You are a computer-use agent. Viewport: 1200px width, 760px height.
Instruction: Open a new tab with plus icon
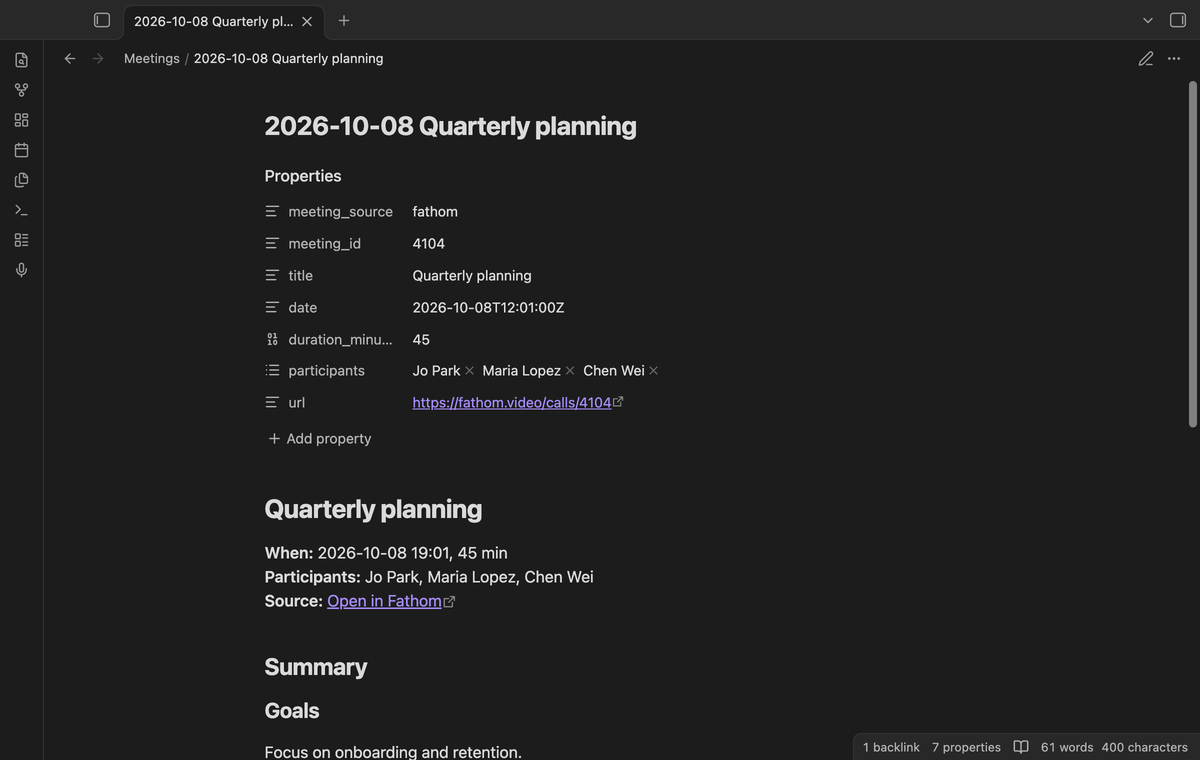point(344,20)
